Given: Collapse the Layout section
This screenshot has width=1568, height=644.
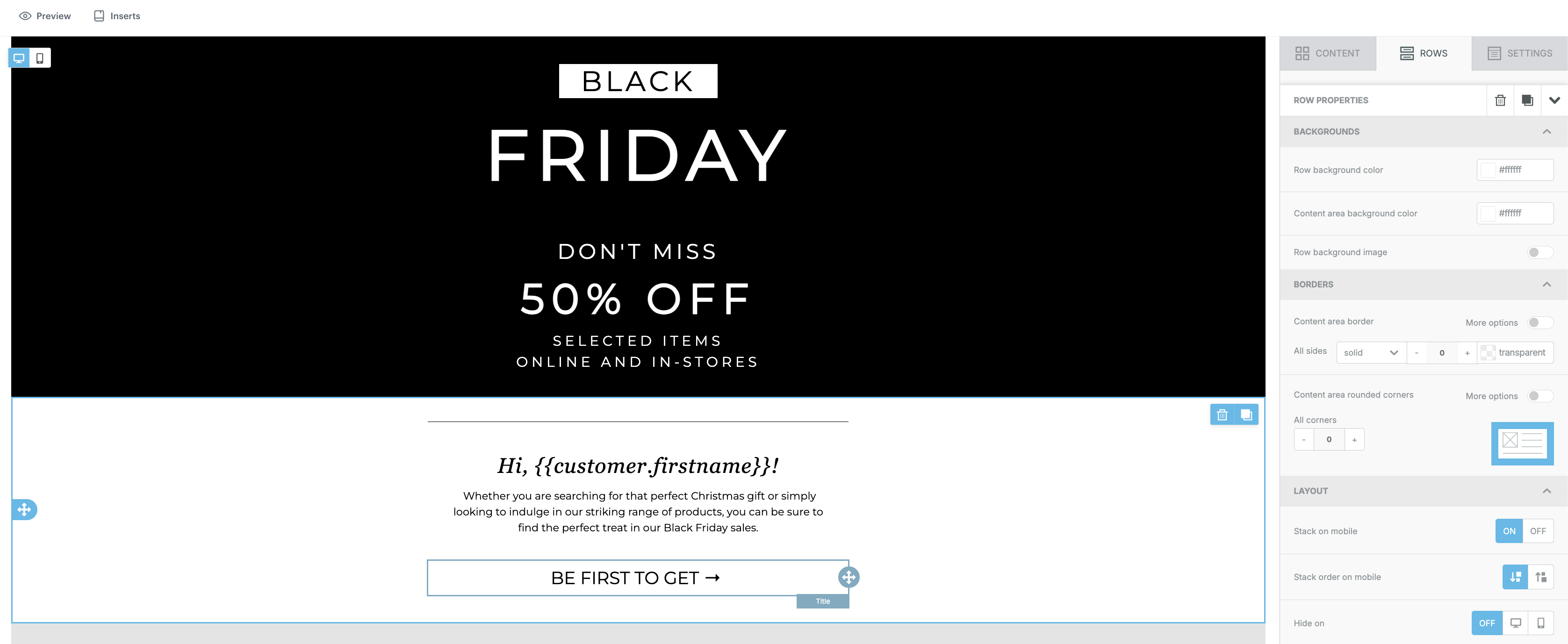Looking at the screenshot, I should [1546, 491].
